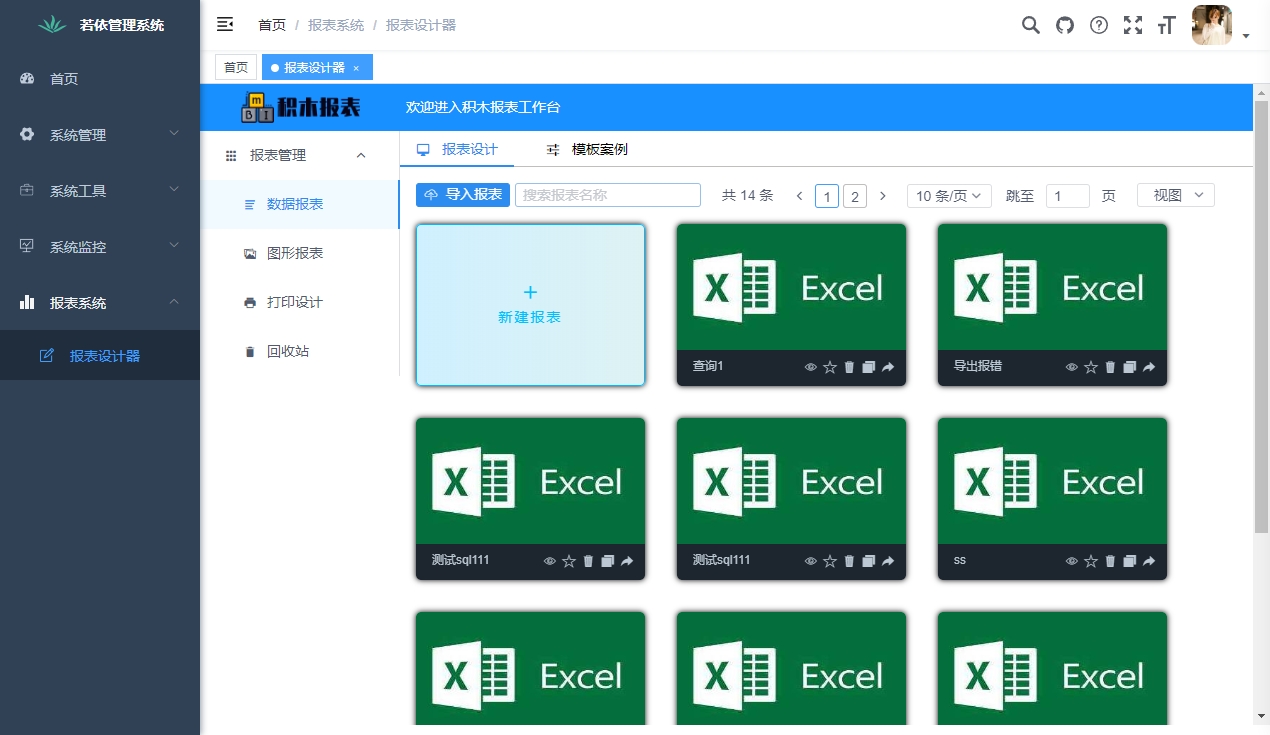Image resolution: width=1270 pixels, height=735 pixels.
Task: Delete the 导出报错 report
Action: point(1110,367)
